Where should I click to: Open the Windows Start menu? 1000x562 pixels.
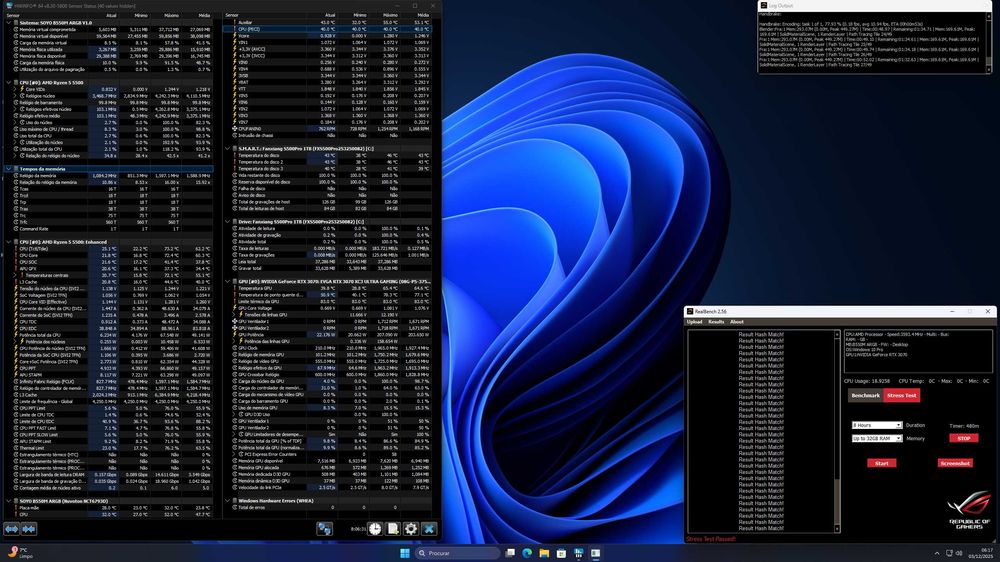pos(405,553)
